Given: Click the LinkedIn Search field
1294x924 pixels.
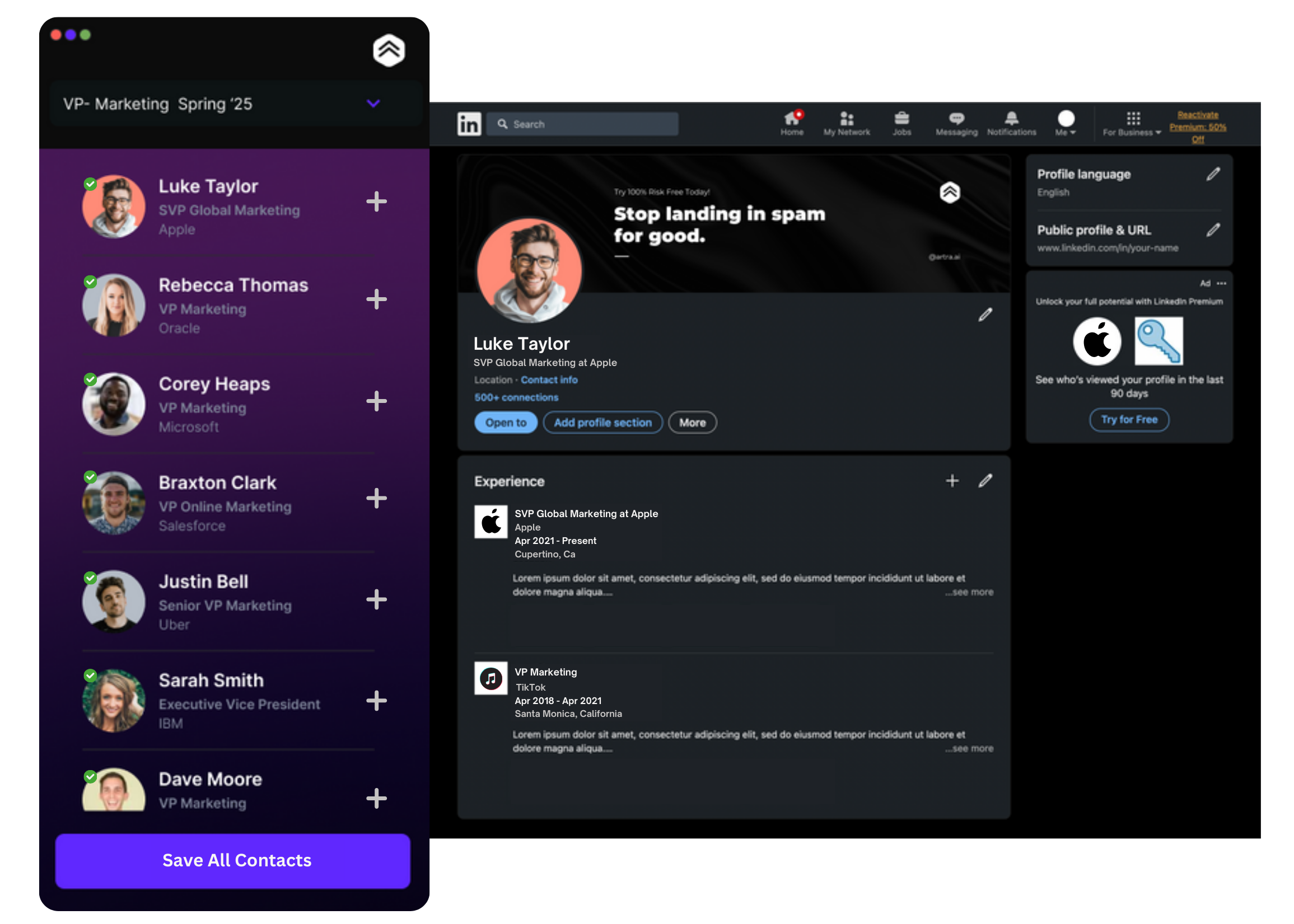Looking at the screenshot, I should click(x=582, y=124).
